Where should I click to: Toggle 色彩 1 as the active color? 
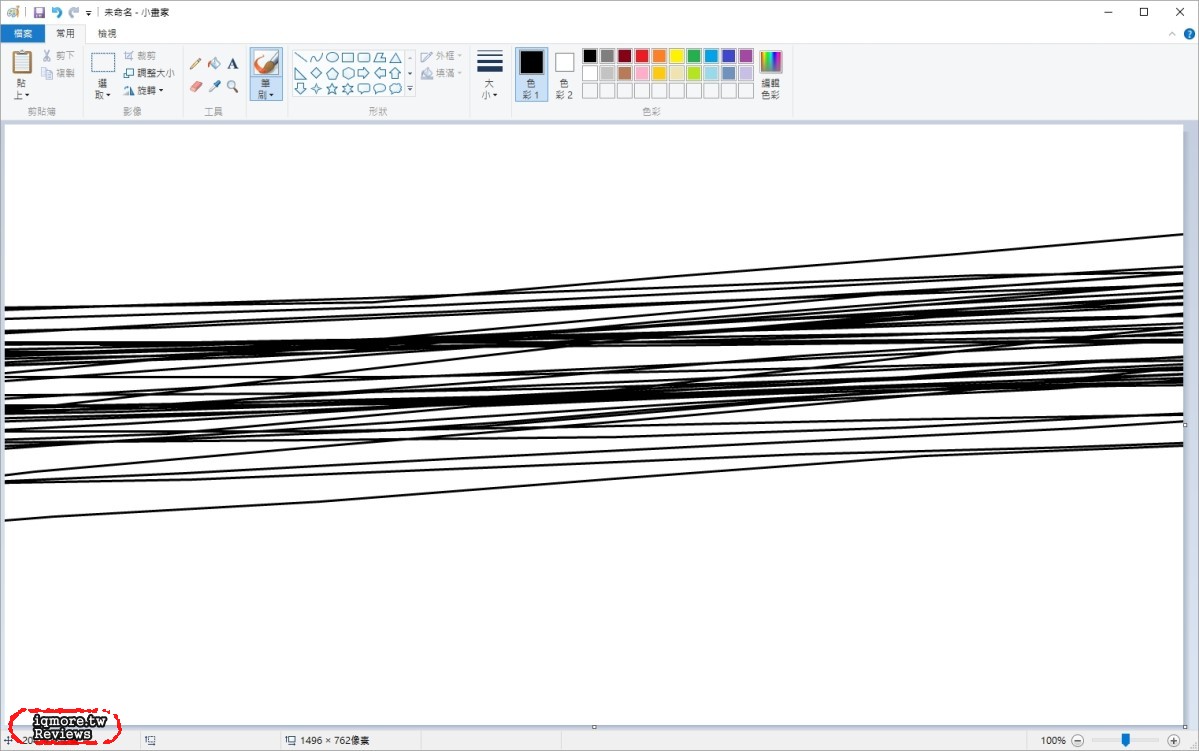(531, 74)
